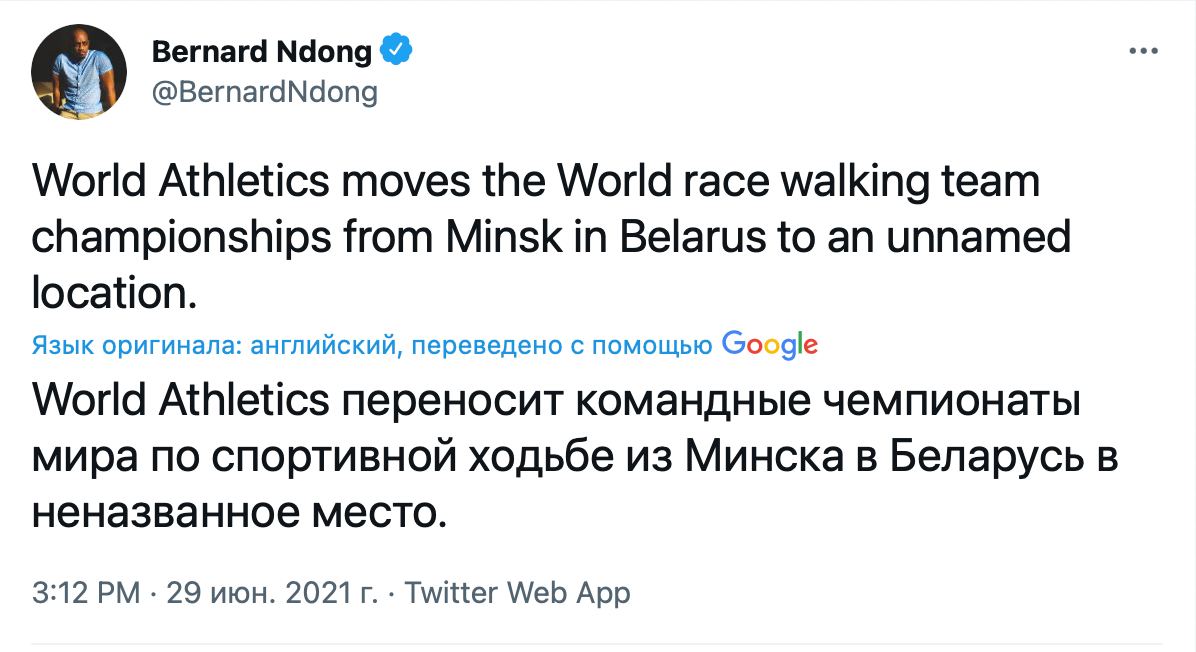The image size is (1196, 652).
Task: Click 'неназванное место' in the translation
Action: click(x=236, y=510)
